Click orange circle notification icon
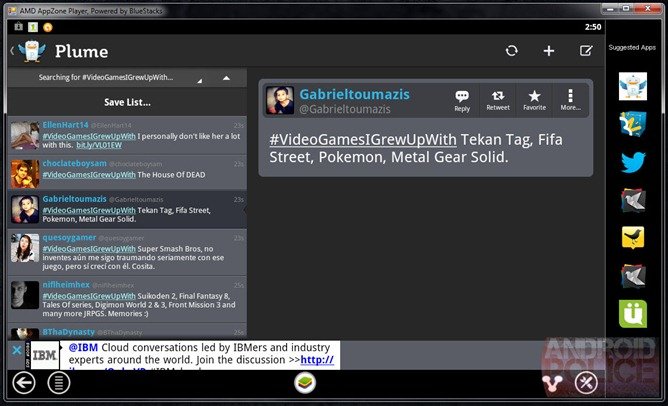Viewport: 668px width, 406px height. 48,27
